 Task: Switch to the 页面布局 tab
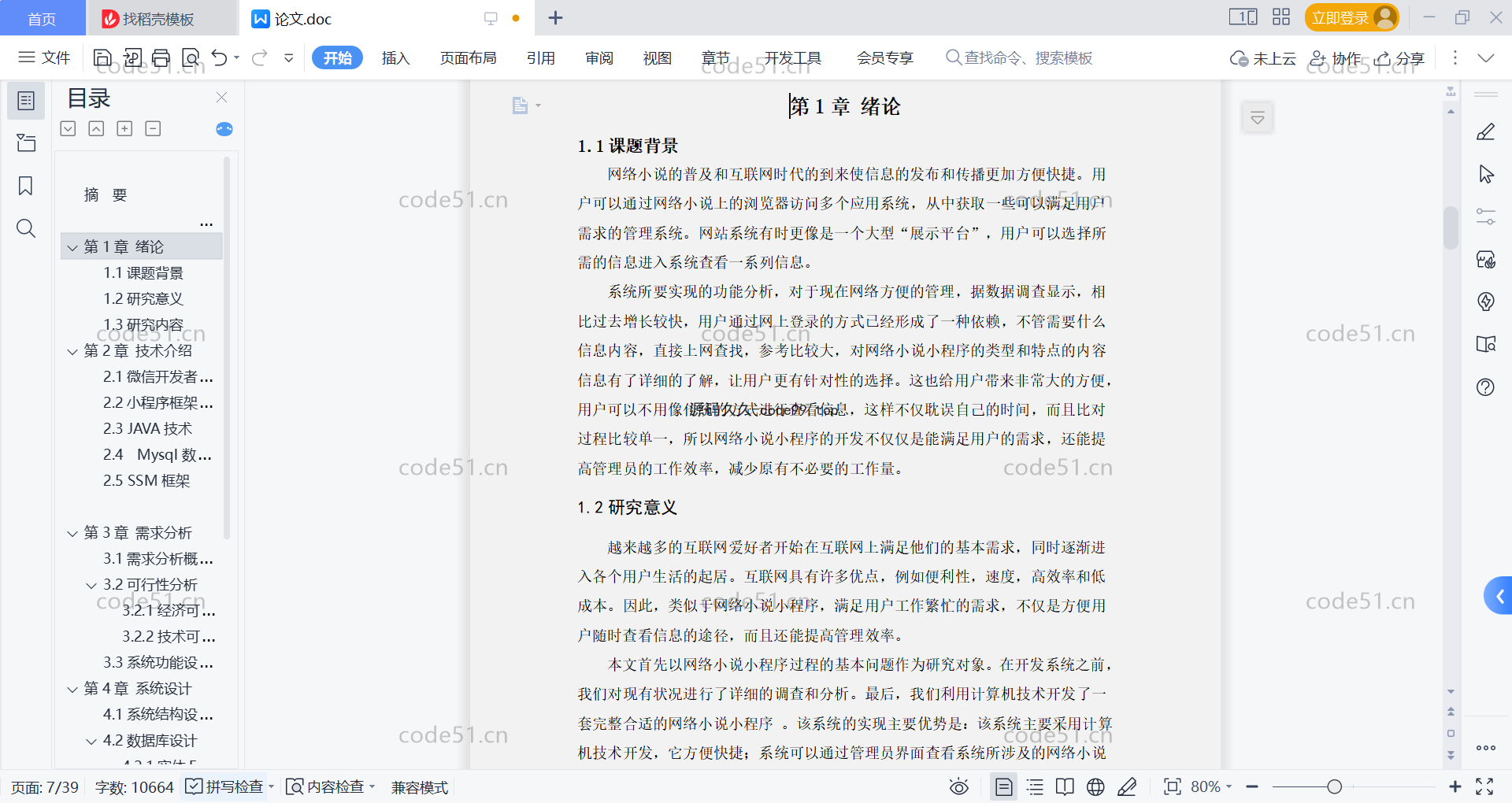pos(469,57)
